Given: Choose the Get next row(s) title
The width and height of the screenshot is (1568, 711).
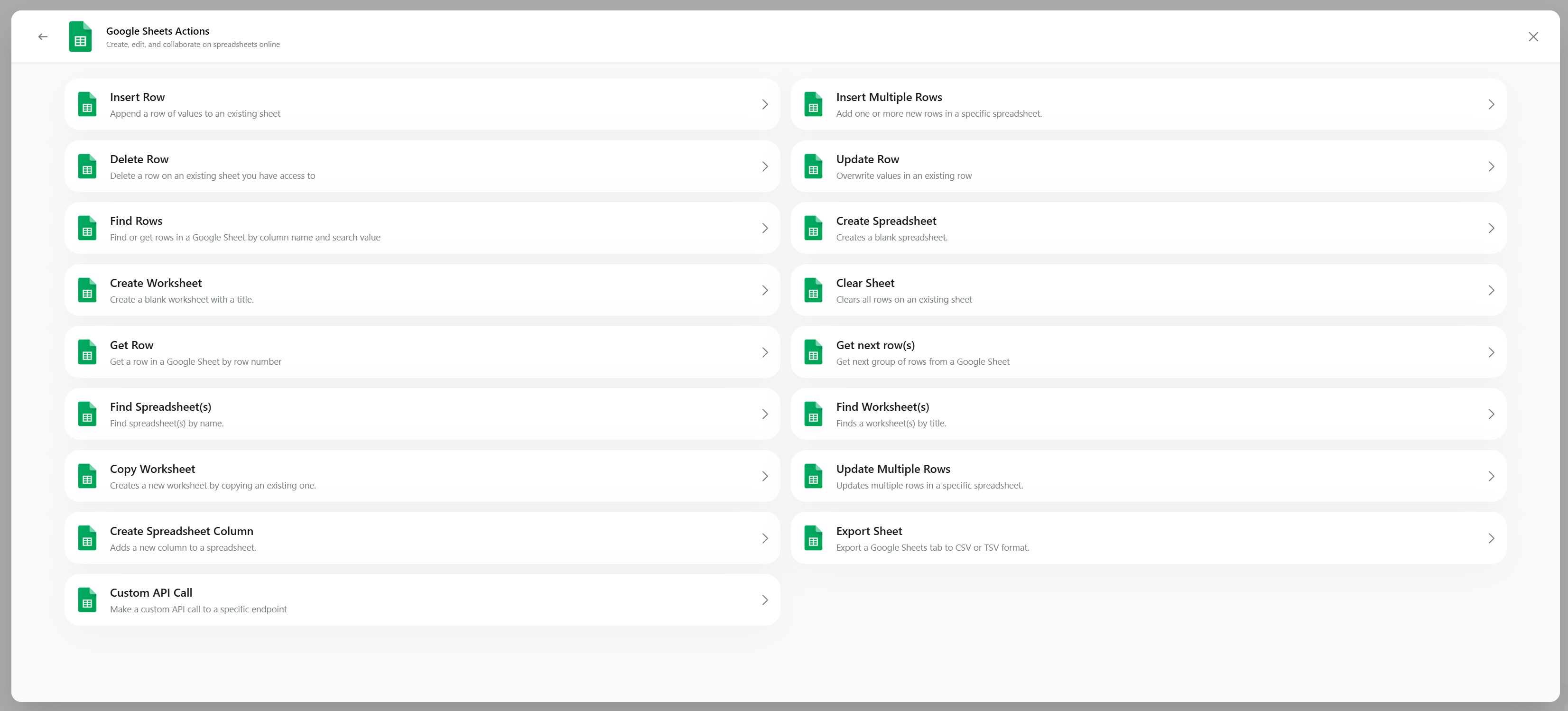Looking at the screenshot, I should tap(875, 345).
